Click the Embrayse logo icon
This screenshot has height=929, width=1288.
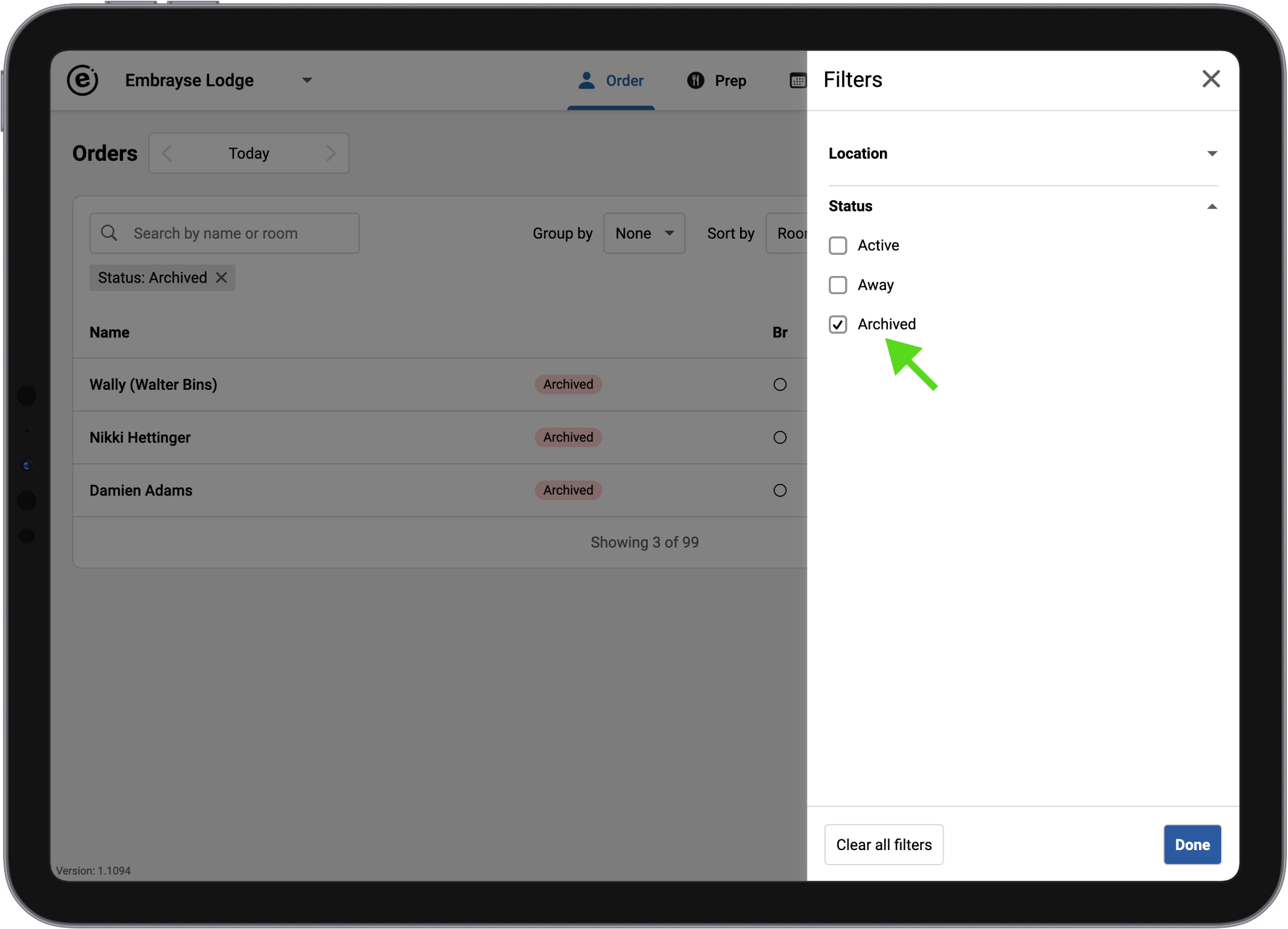click(83, 80)
